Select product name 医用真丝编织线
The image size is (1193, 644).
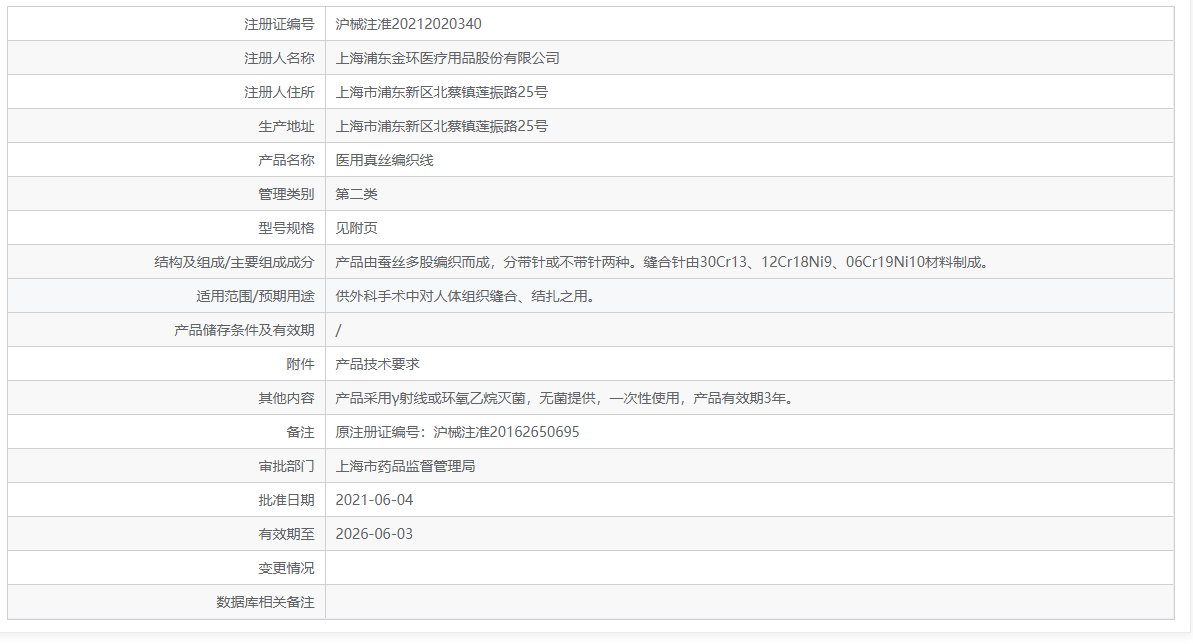(384, 160)
